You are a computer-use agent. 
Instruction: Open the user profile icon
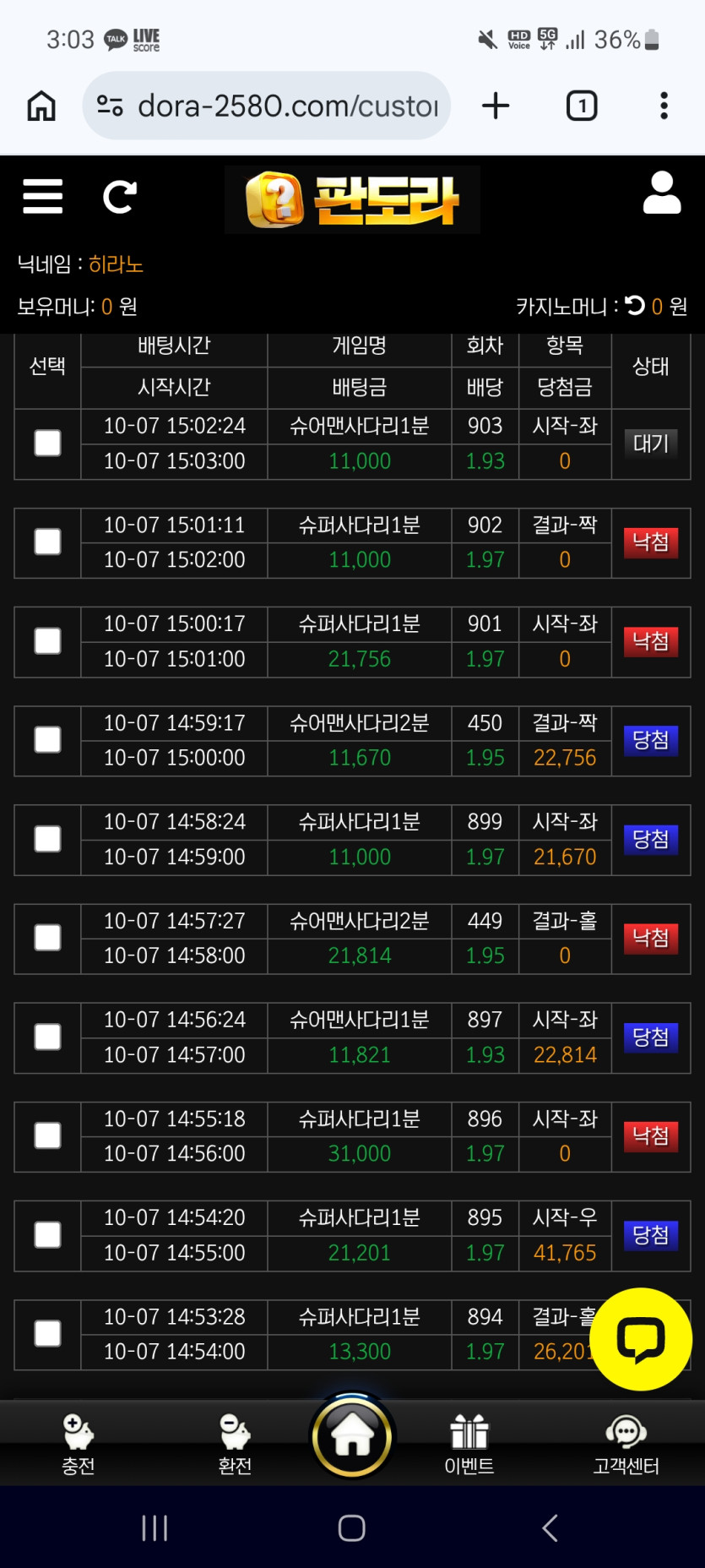[x=662, y=193]
